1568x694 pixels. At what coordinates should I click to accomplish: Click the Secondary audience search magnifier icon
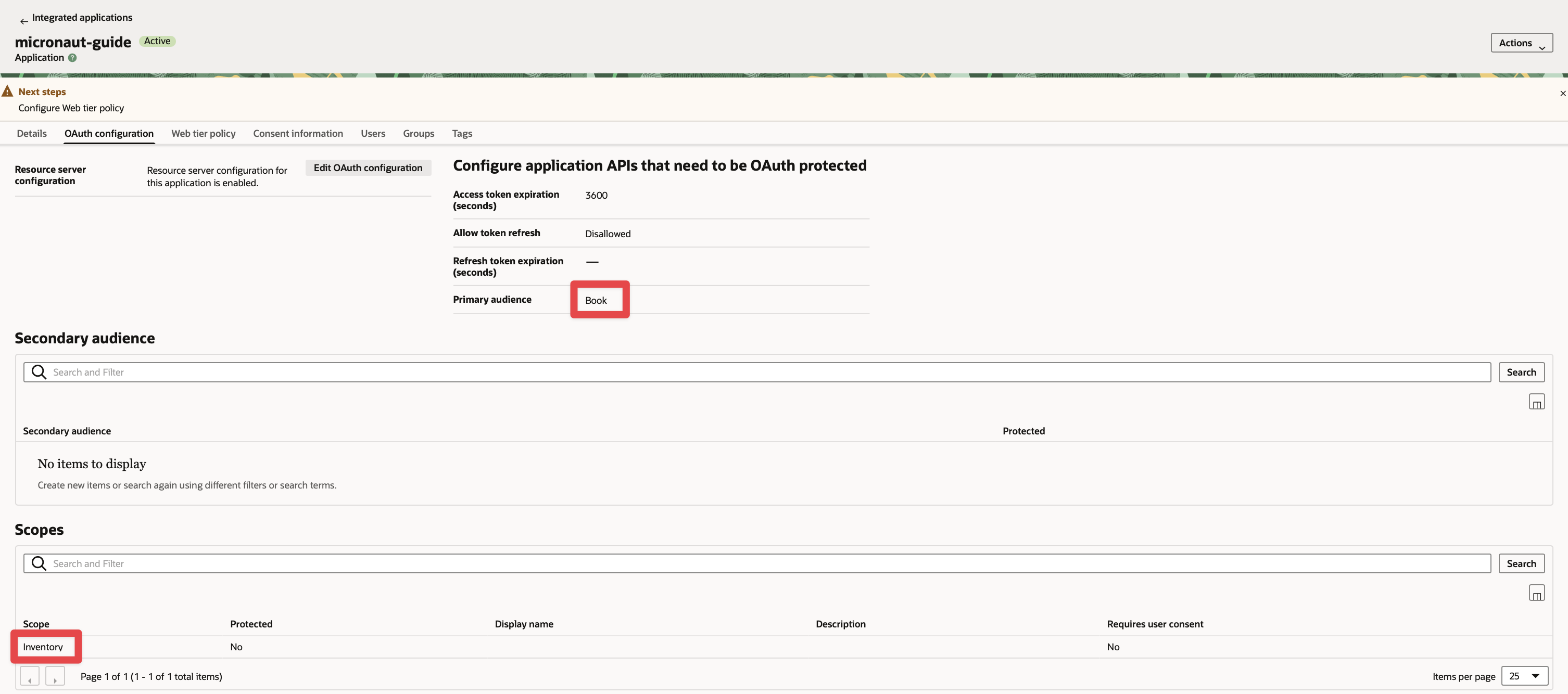tap(39, 372)
